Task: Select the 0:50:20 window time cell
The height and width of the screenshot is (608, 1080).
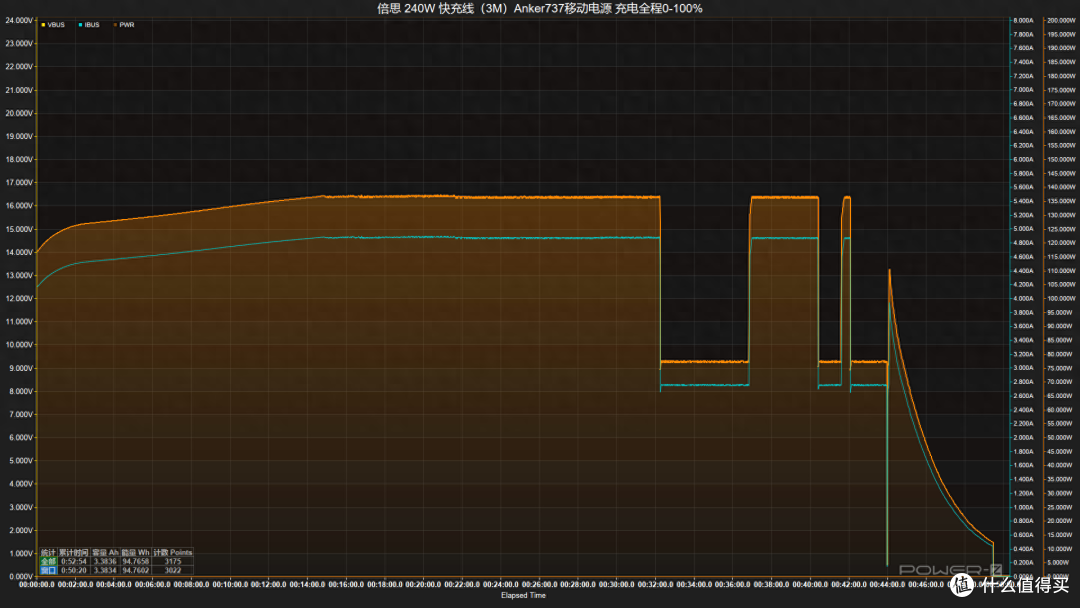Action: point(74,570)
